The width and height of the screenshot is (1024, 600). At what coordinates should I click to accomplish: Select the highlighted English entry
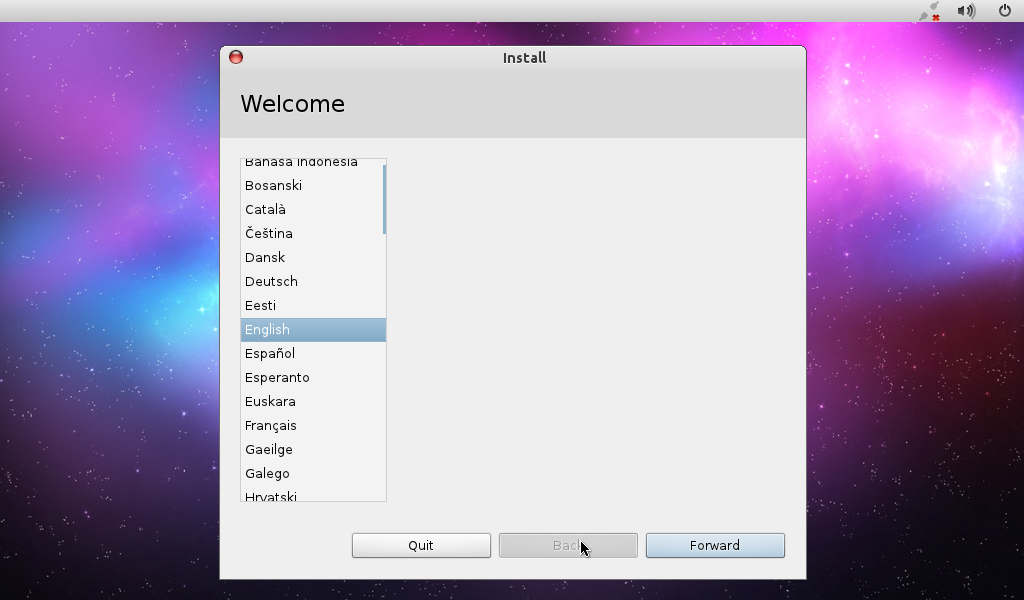(267, 330)
